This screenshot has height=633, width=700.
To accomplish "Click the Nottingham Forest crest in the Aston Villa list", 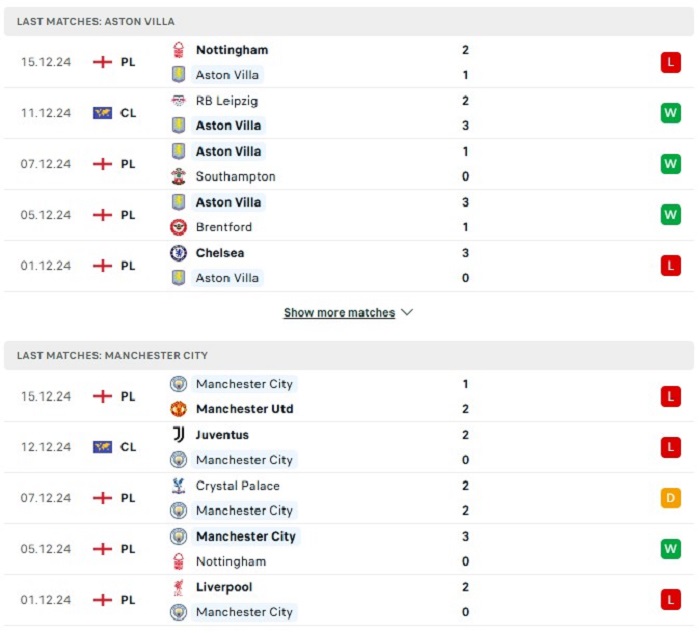I will [179, 50].
